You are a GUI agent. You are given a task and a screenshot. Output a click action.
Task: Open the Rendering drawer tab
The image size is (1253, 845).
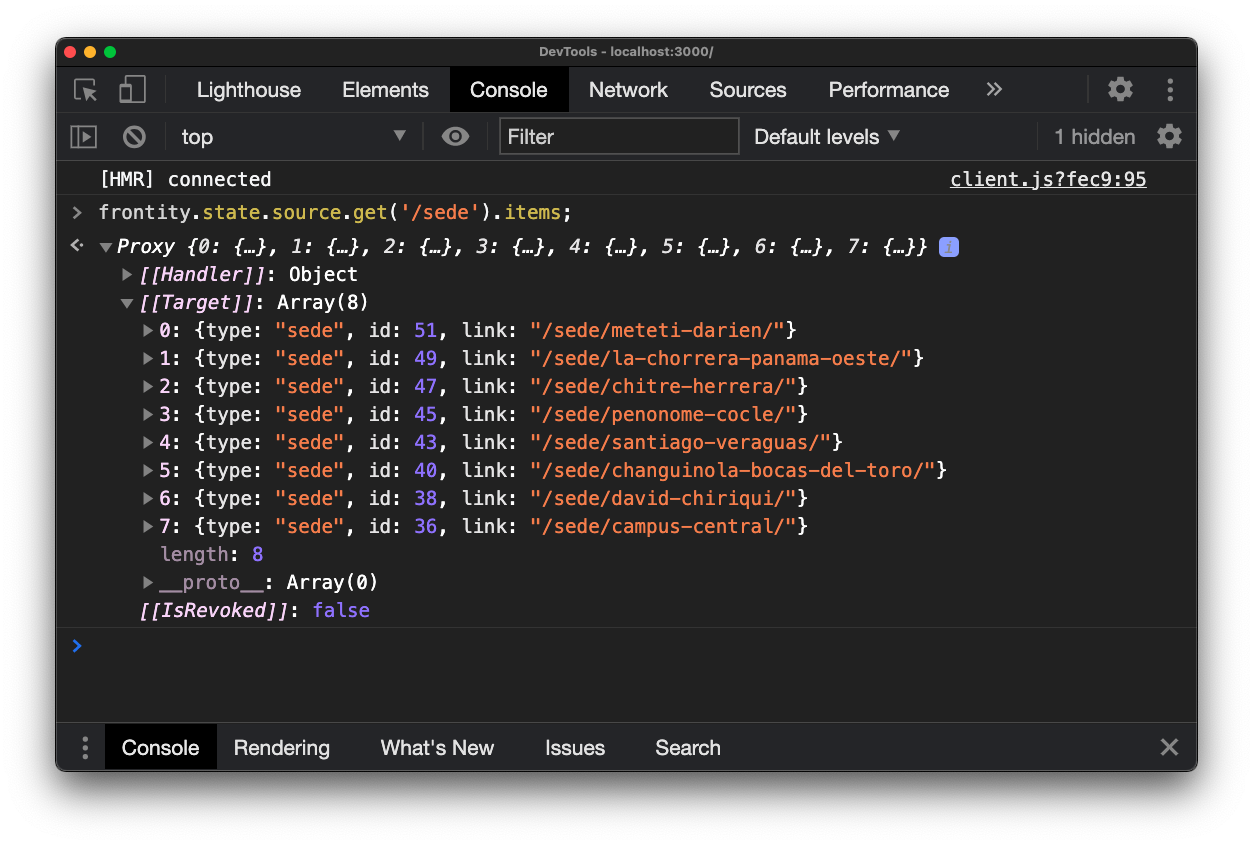(281, 748)
